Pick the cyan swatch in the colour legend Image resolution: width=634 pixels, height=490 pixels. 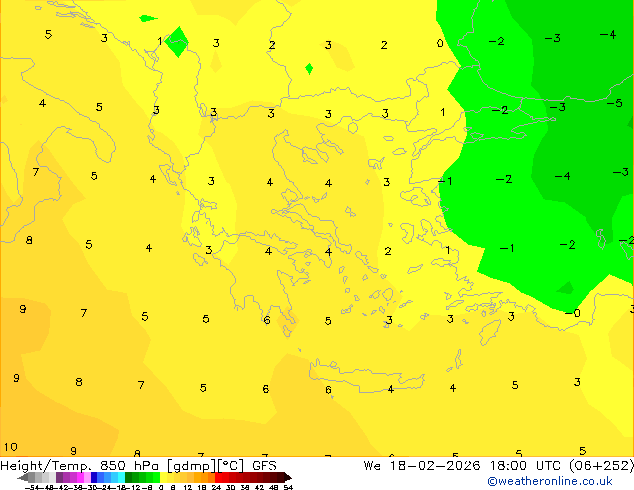pyautogui.click(x=121, y=477)
